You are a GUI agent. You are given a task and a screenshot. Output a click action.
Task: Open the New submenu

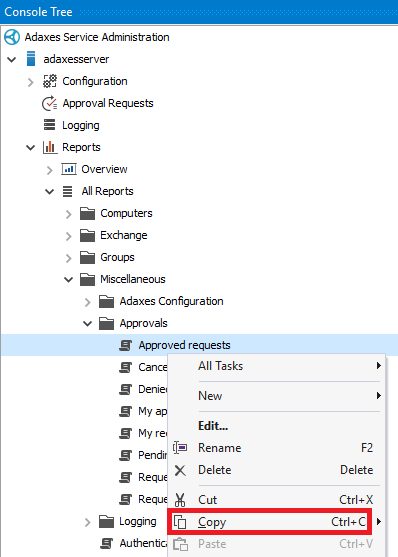(x=276, y=396)
